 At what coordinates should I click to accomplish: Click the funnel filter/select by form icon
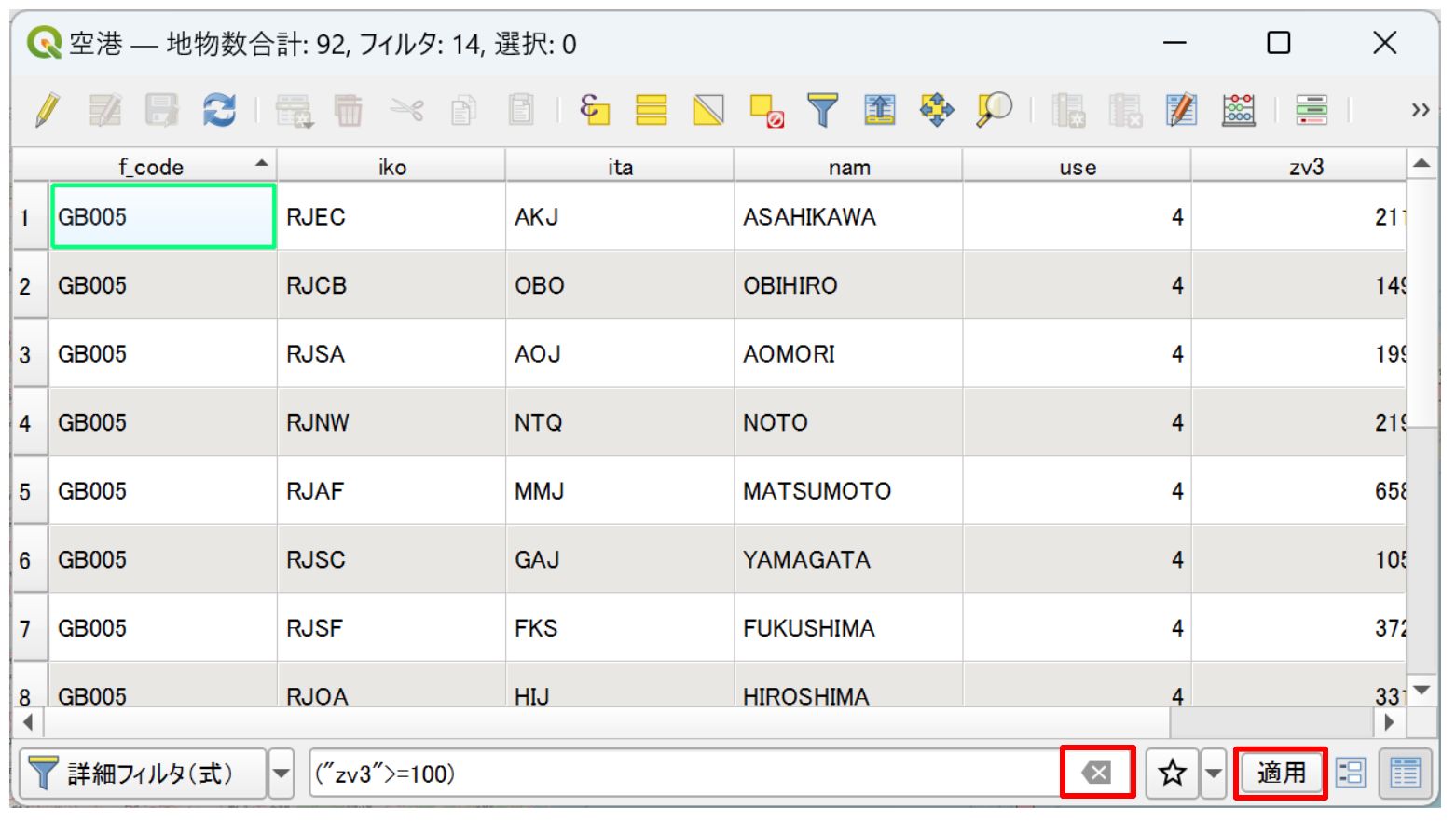[822, 110]
